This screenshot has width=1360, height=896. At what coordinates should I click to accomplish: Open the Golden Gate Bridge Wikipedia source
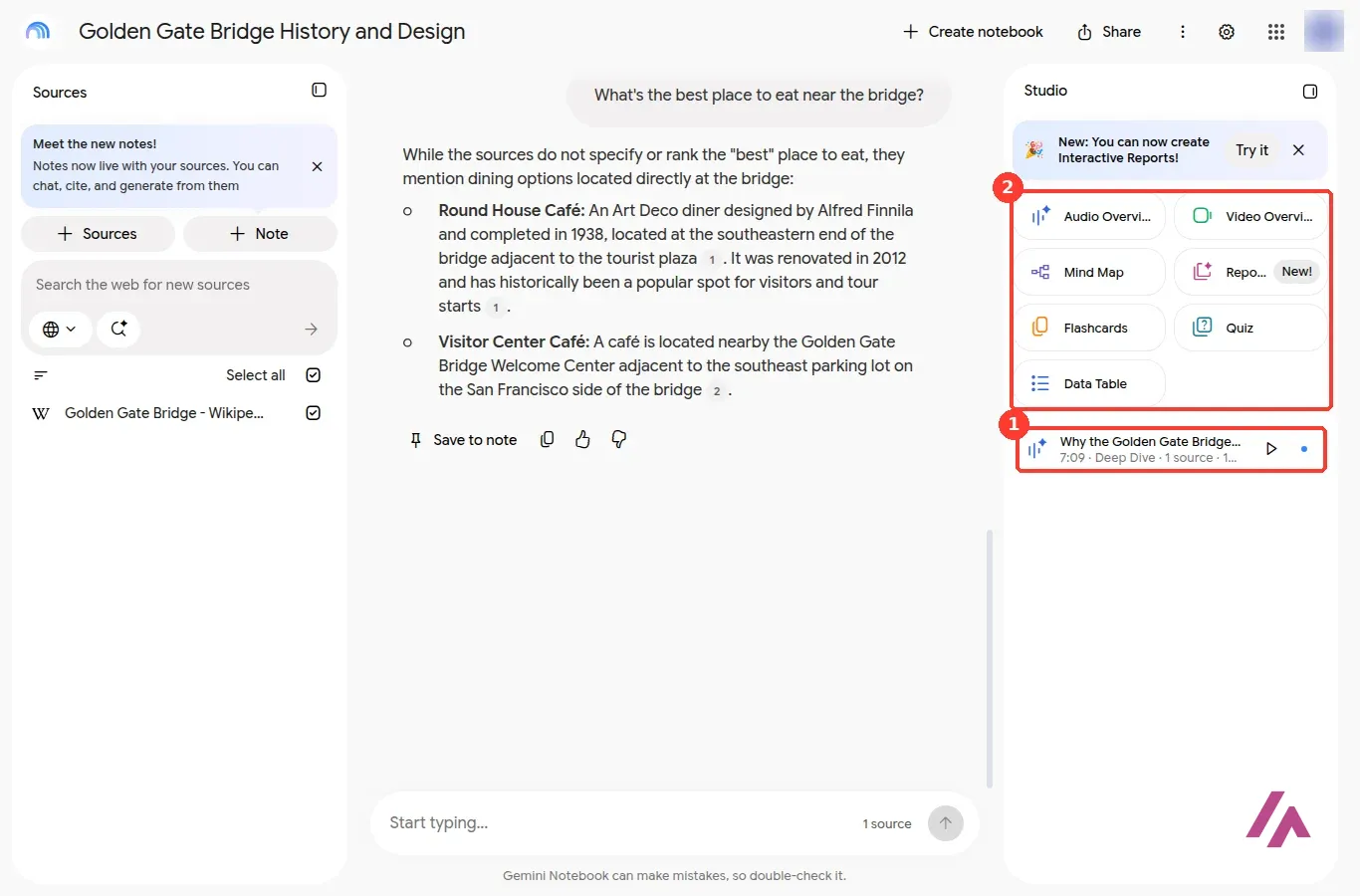click(x=164, y=413)
